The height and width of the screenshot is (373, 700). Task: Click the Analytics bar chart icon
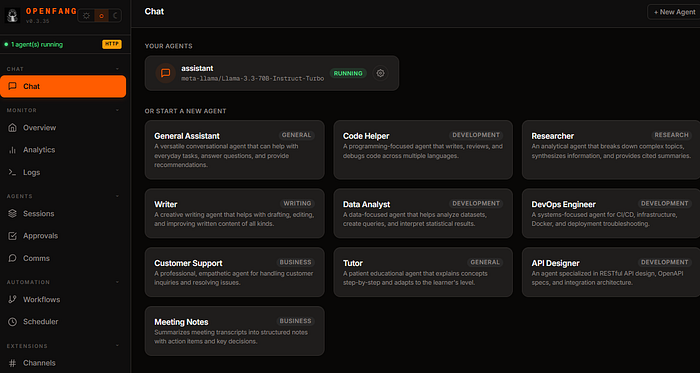point(12,150)
